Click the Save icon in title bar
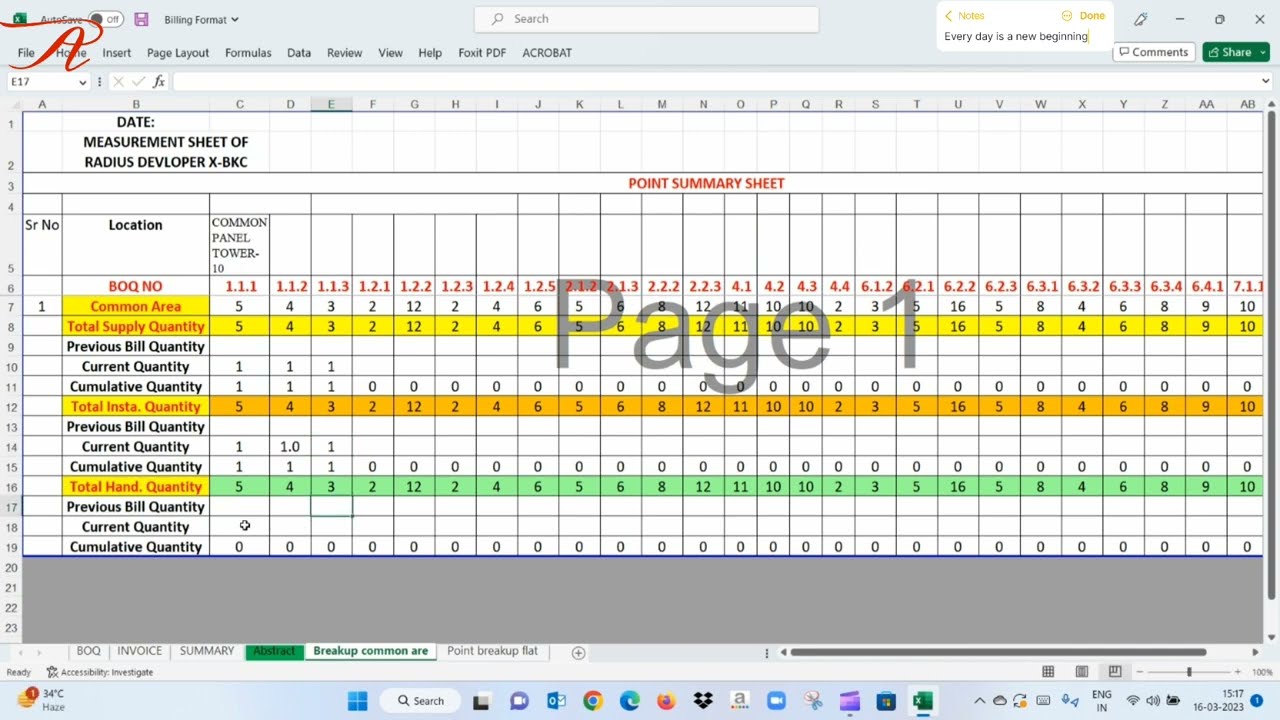Screen dimensions: 1280x720 (x=141, y=19)
